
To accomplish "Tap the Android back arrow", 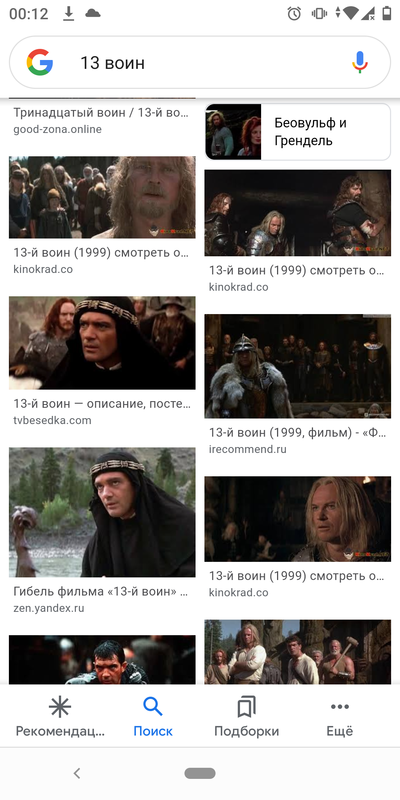I will 77,773.
